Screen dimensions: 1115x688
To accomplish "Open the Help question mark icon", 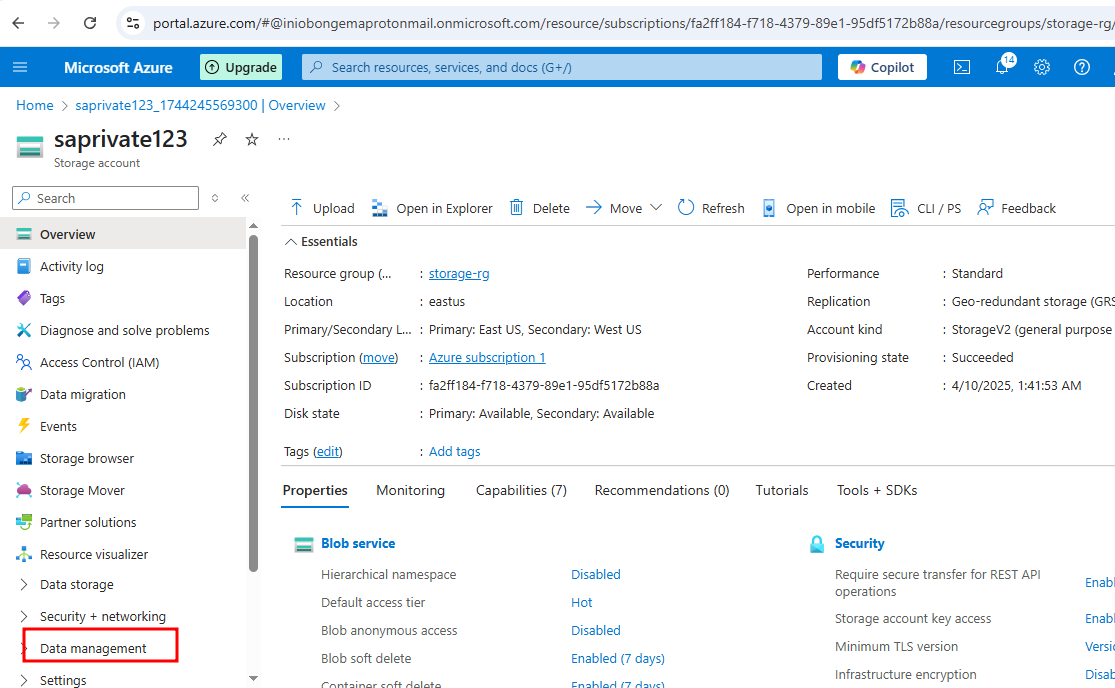I will tap(1082, 68).
